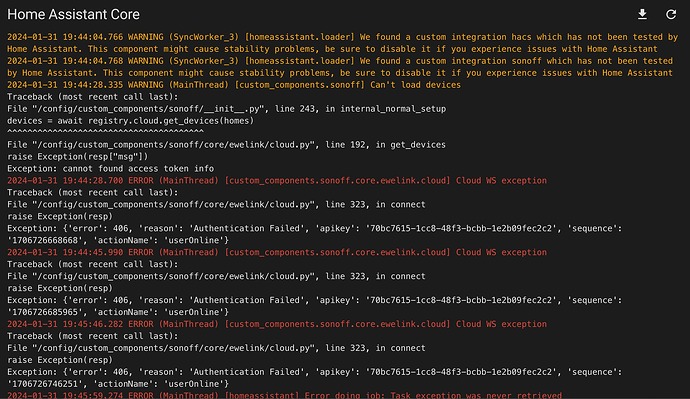Refresh the Home Assistant Core log
This screenshot has width=690, height=399.
pyautogui.click(x=671, y=15)
